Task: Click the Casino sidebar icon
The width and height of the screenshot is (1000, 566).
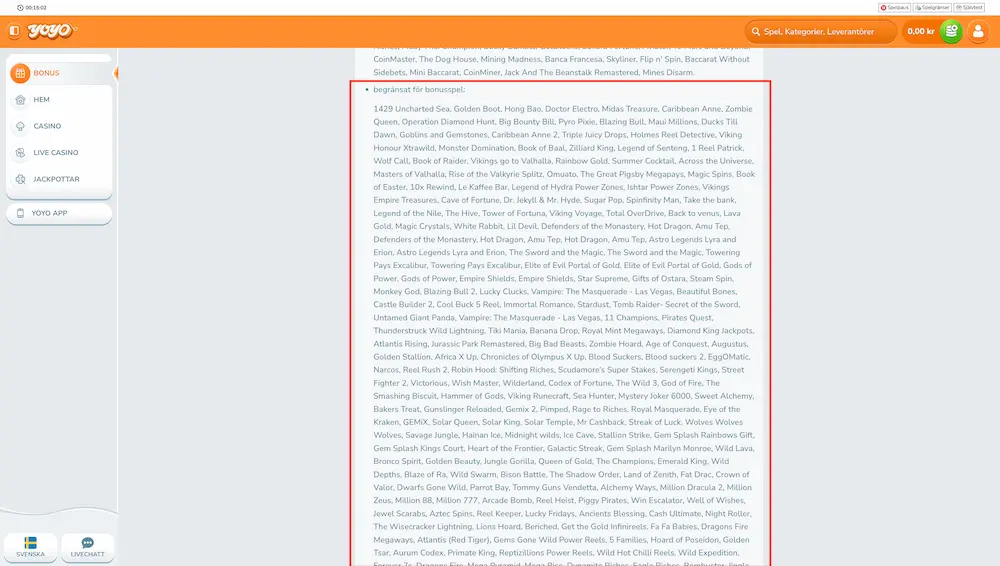Action: point(20,126)
